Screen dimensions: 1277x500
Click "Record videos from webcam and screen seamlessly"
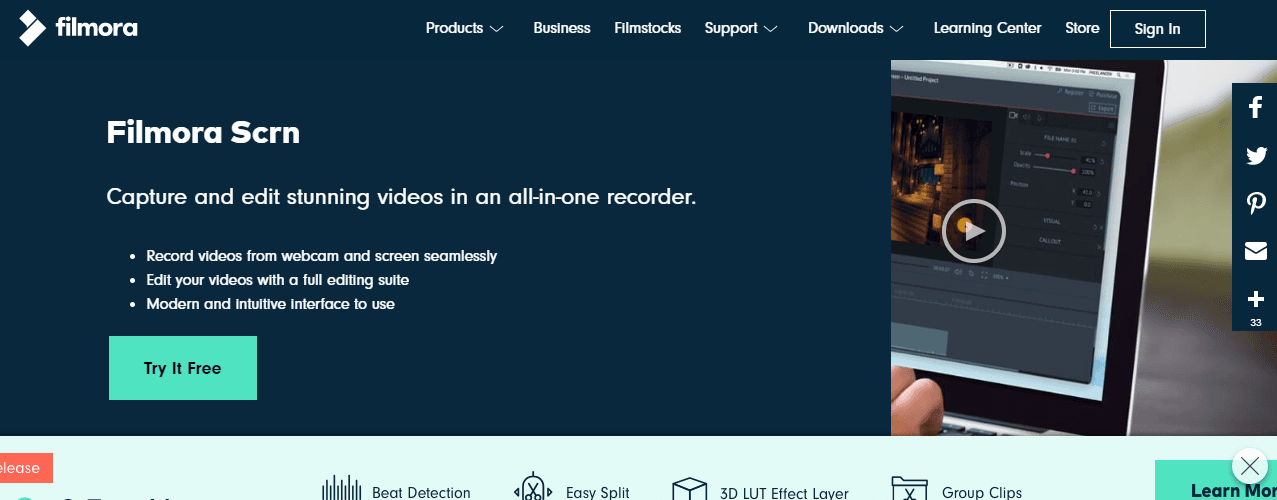point(322,256)
